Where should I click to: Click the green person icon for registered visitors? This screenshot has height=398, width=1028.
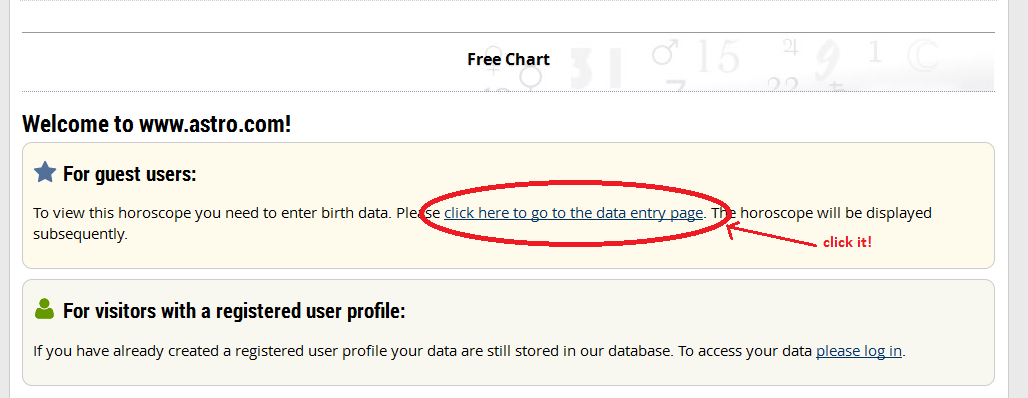click(x=45, y=309)
